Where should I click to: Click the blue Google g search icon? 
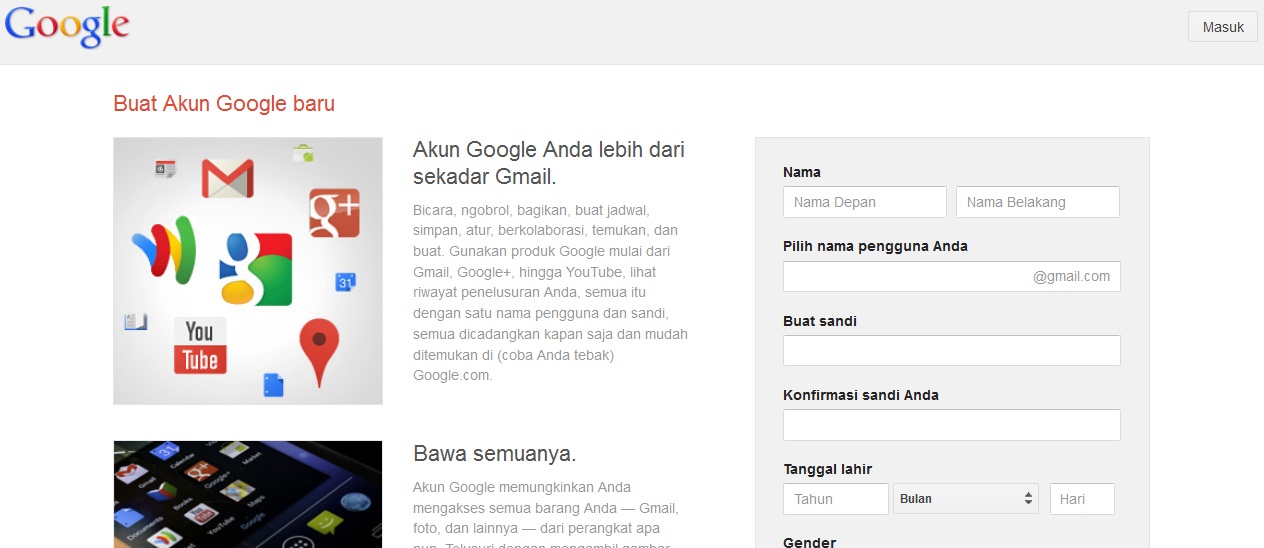point(256,269)
